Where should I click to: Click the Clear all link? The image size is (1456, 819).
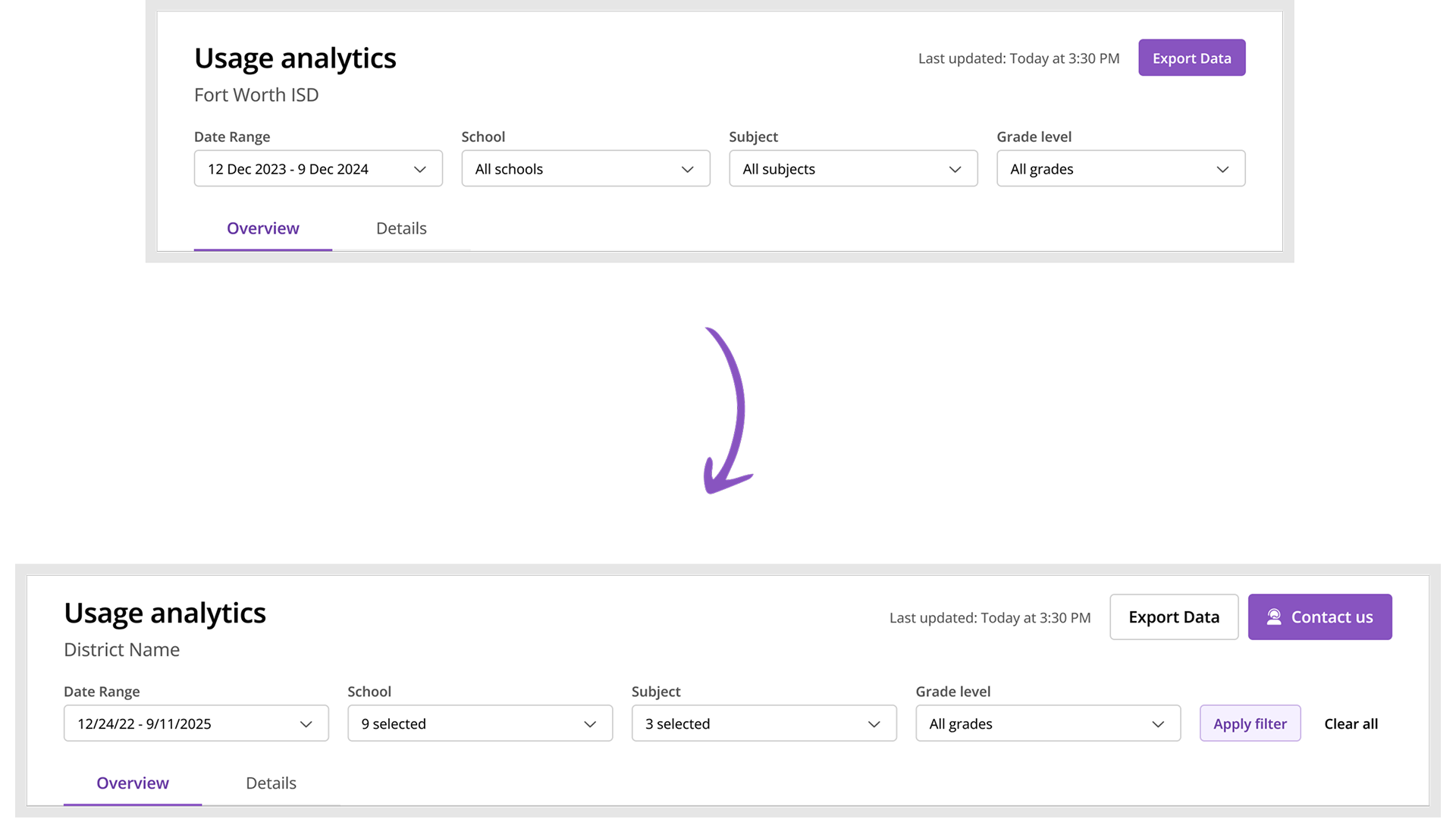click(1351, 723)
